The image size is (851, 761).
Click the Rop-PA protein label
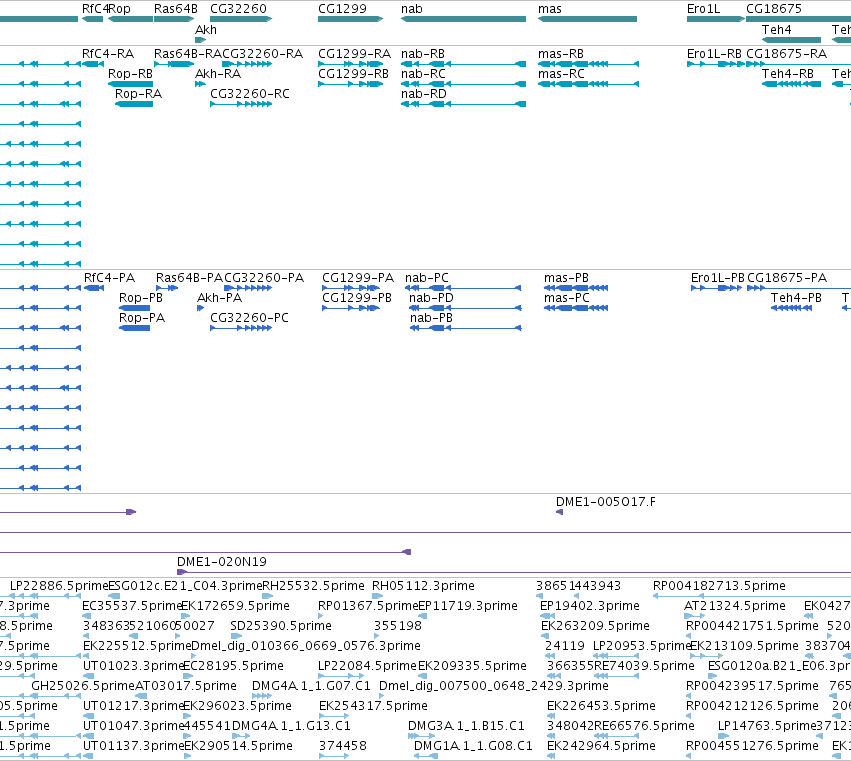pyautogui.click(x=142, y=318)
